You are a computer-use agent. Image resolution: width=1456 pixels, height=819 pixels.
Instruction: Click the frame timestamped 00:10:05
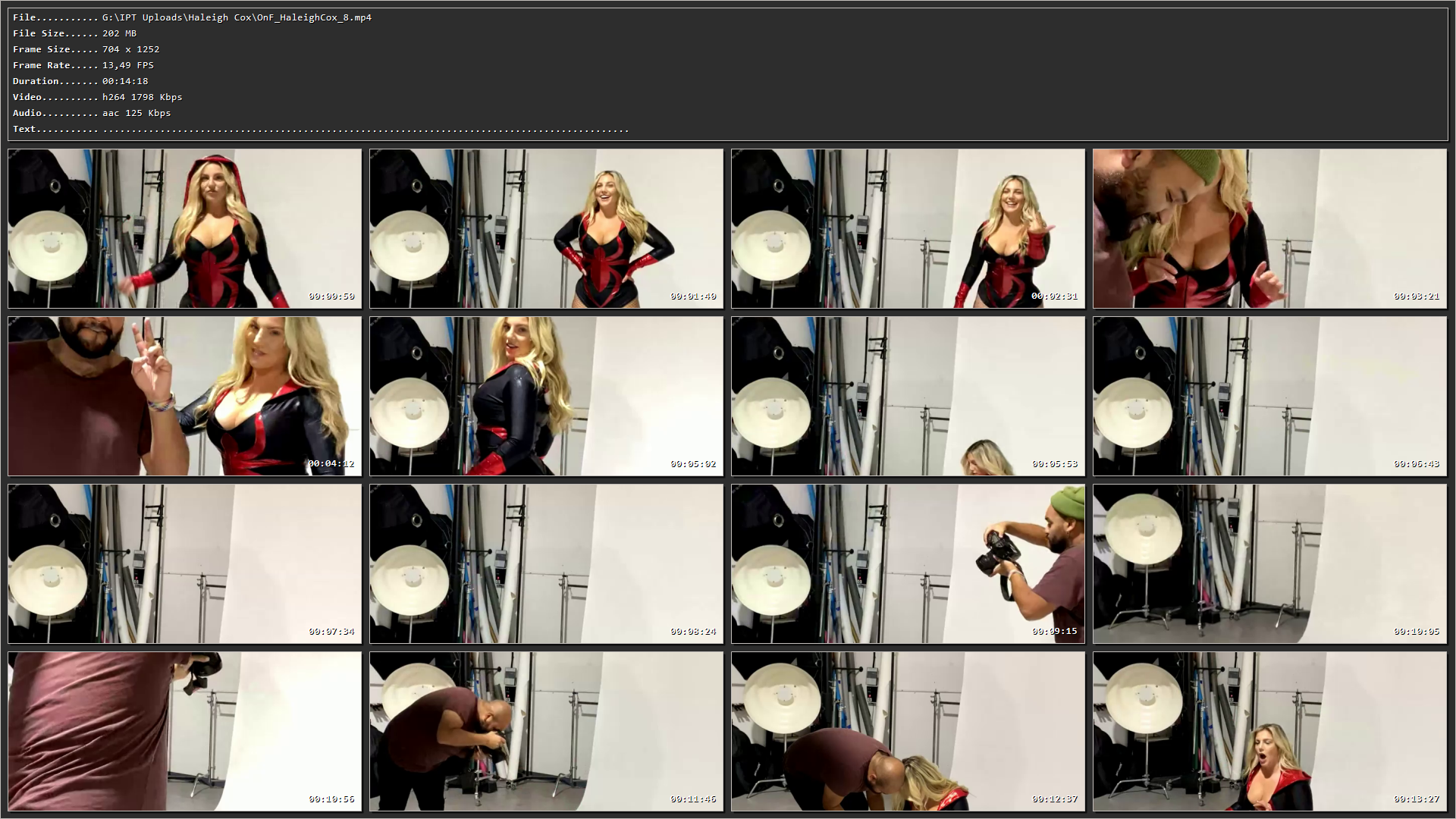(x=1269, y=563)
